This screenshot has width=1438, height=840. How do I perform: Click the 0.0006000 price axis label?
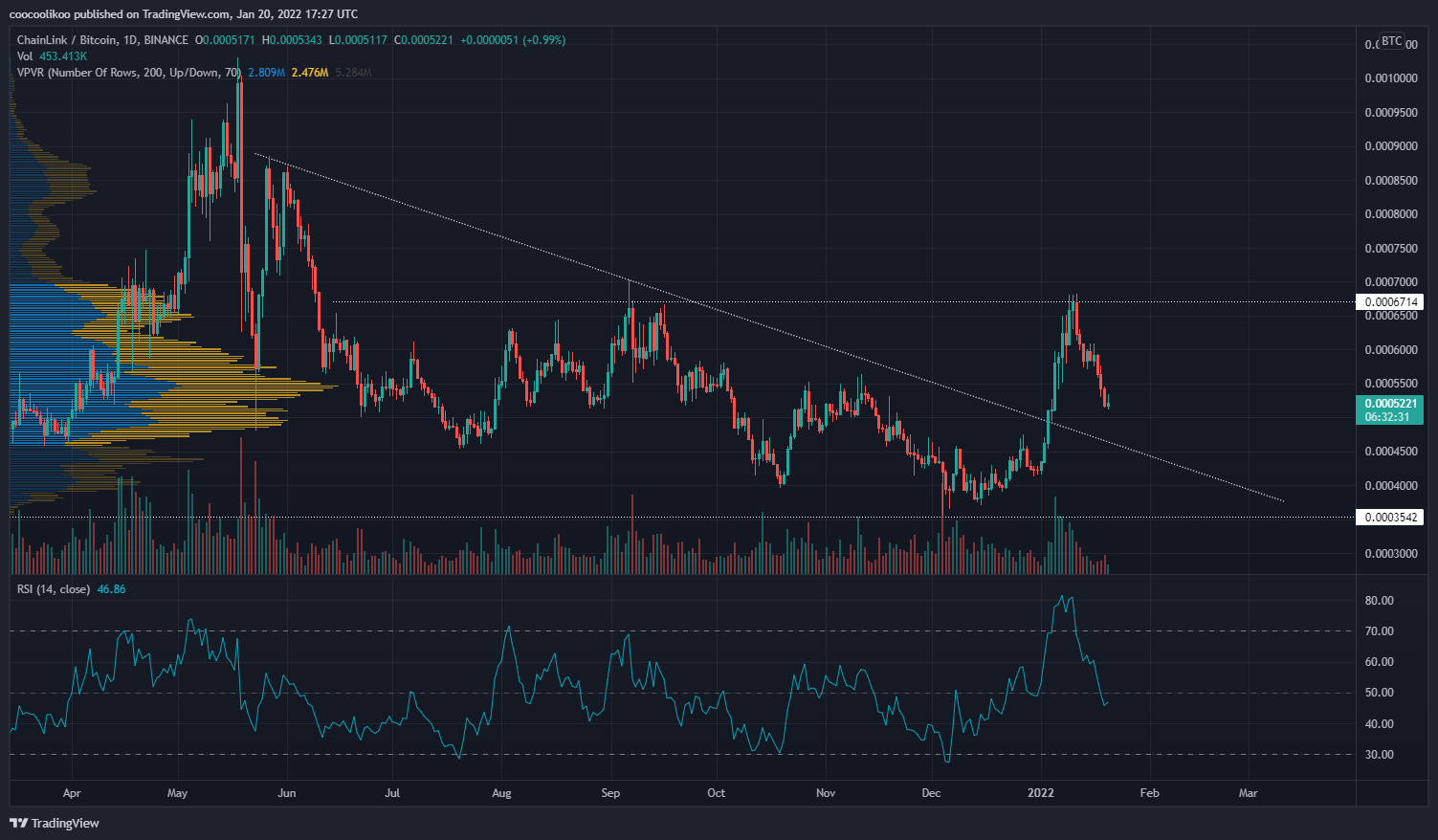coord(1391,350)
